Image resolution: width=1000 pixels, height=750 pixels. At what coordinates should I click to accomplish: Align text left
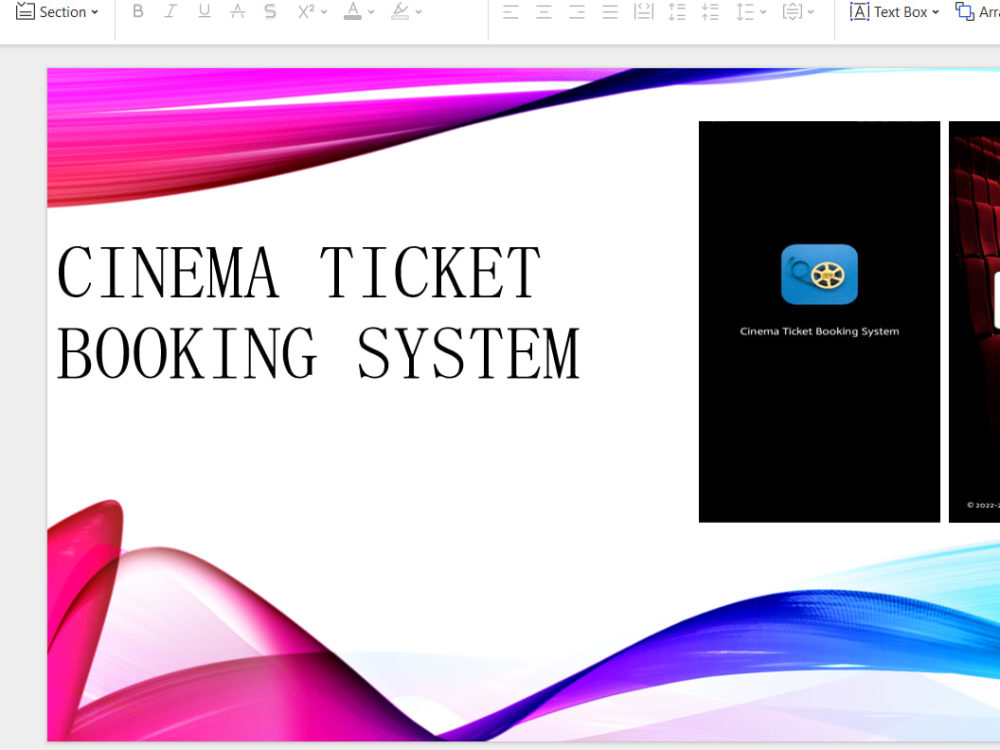510,11
